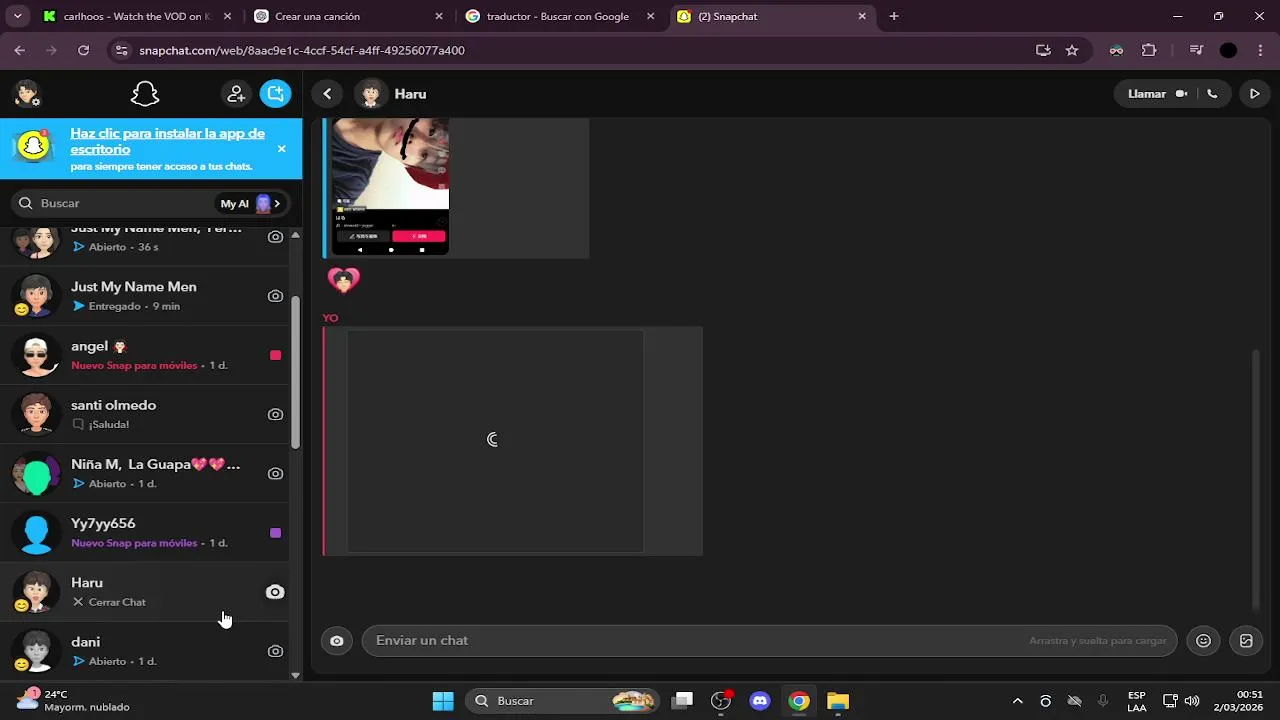Image resolution: width=1280 pixels, height=720 pixels.
Task: Click the install app icon in address bar
Action: click(x=1043, y=50)
